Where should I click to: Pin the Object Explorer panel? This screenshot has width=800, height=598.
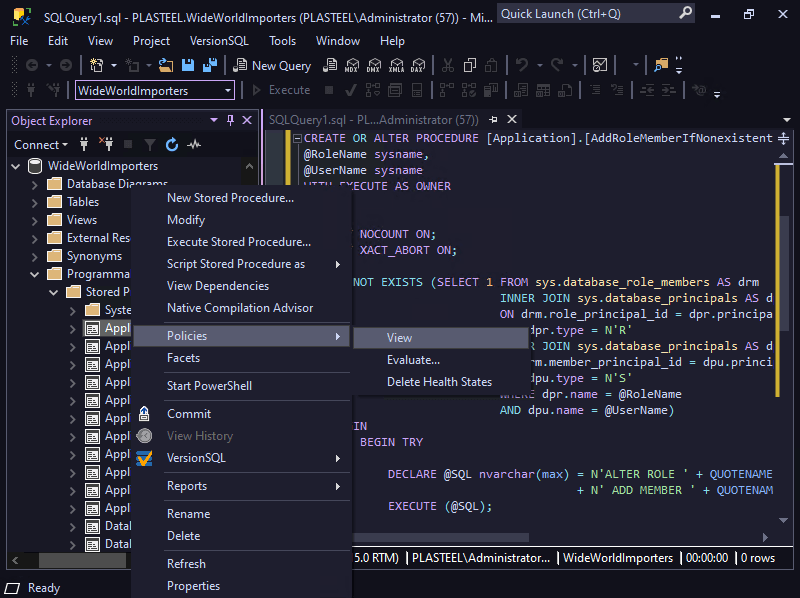point(230,120)
